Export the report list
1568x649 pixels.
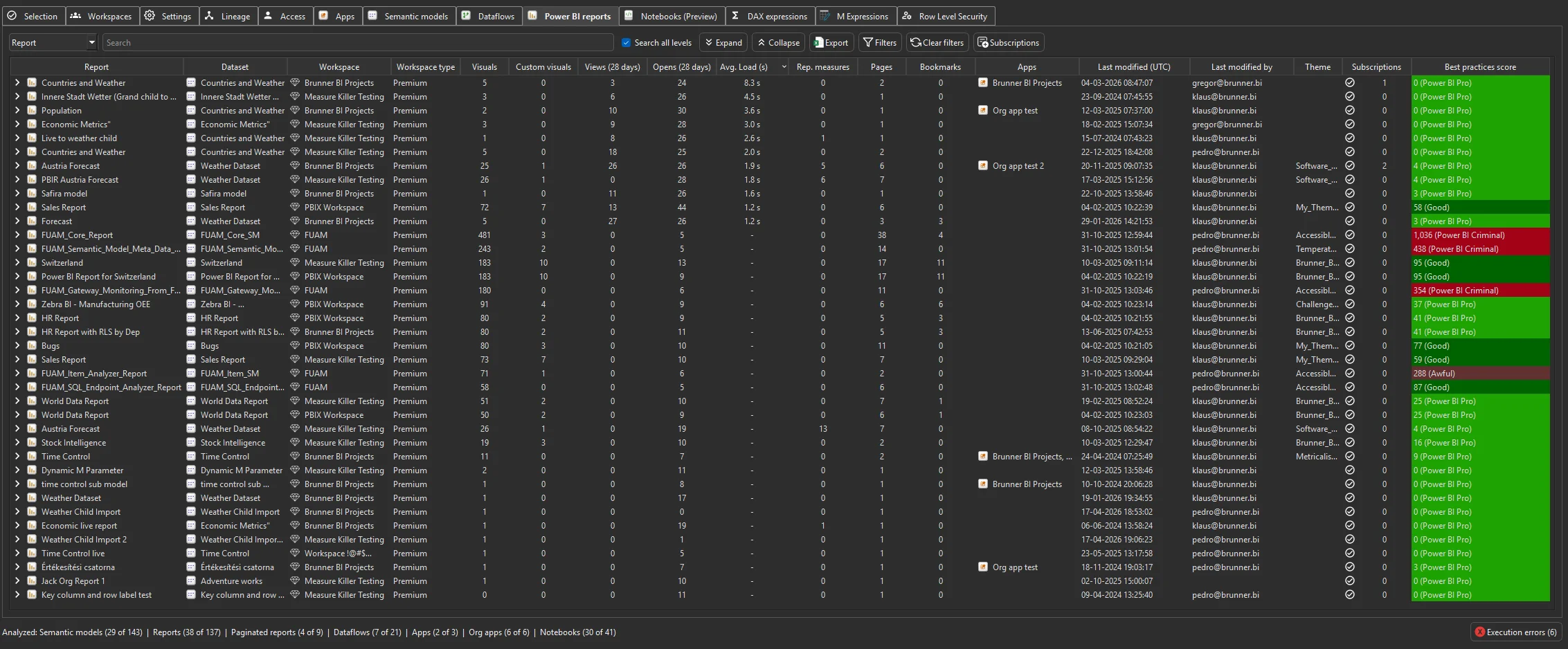[x=831, y=43]
